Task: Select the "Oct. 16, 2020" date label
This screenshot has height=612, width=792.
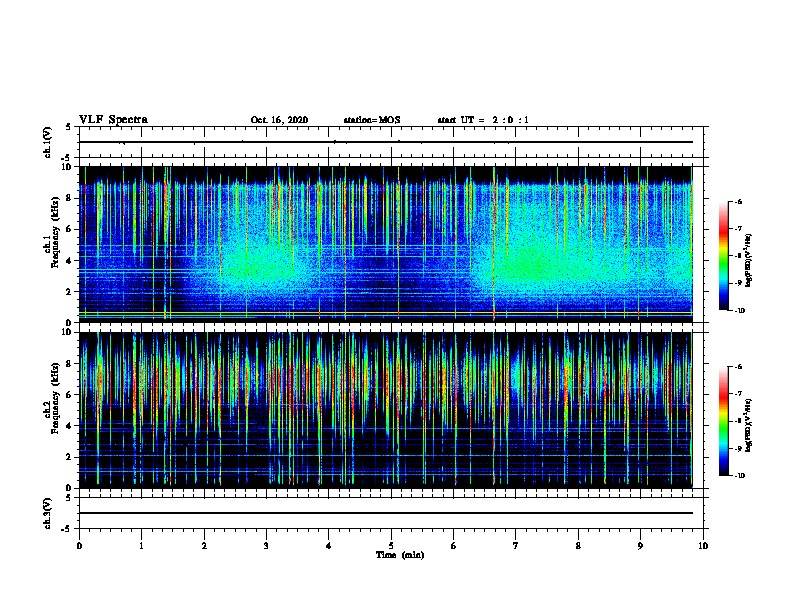Action: tap(279, 120)
